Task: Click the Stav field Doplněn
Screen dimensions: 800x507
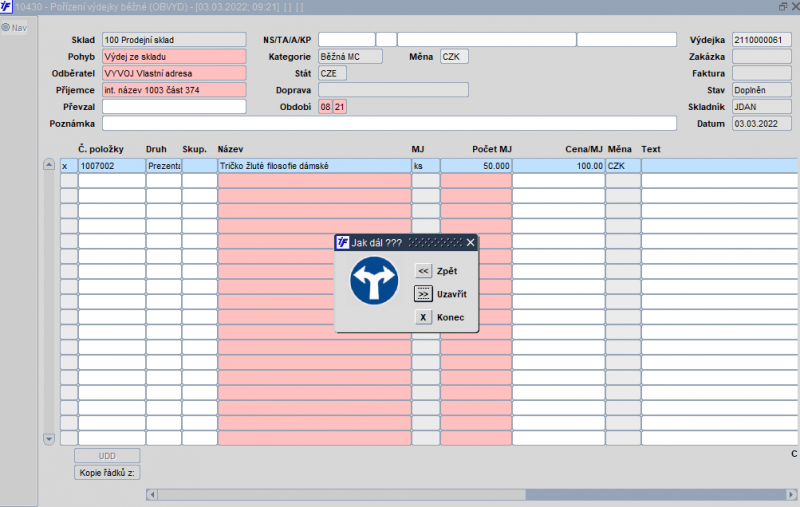Action: click(762, 90)
